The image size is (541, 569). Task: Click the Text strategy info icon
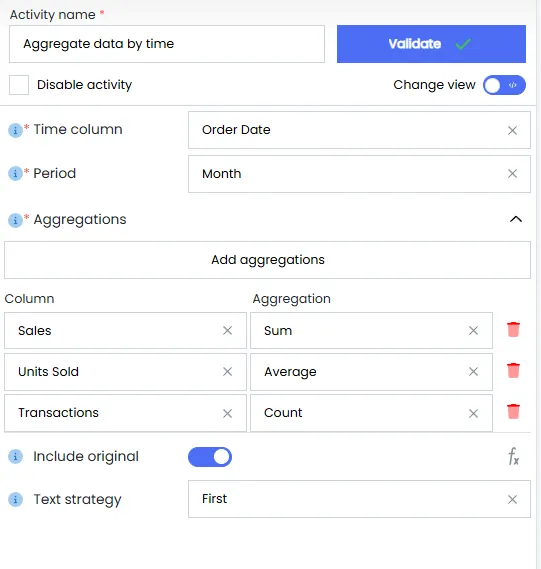[15, 499]
